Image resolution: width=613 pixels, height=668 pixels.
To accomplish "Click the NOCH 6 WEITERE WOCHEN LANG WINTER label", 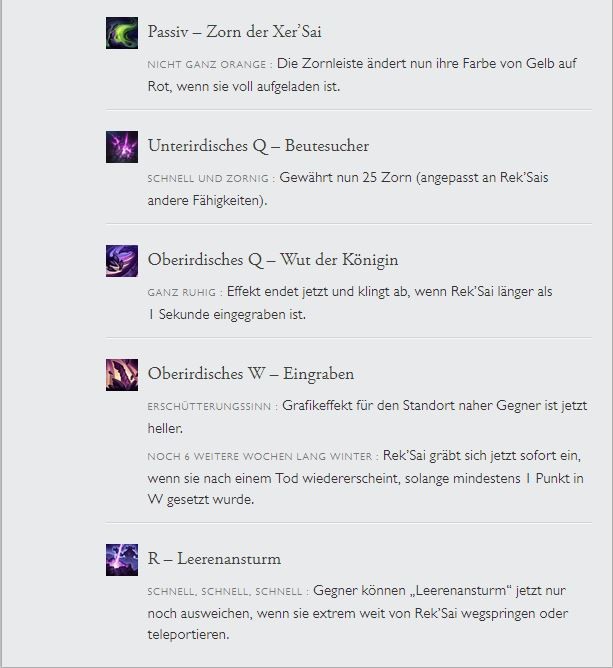I will click(260, 457).
